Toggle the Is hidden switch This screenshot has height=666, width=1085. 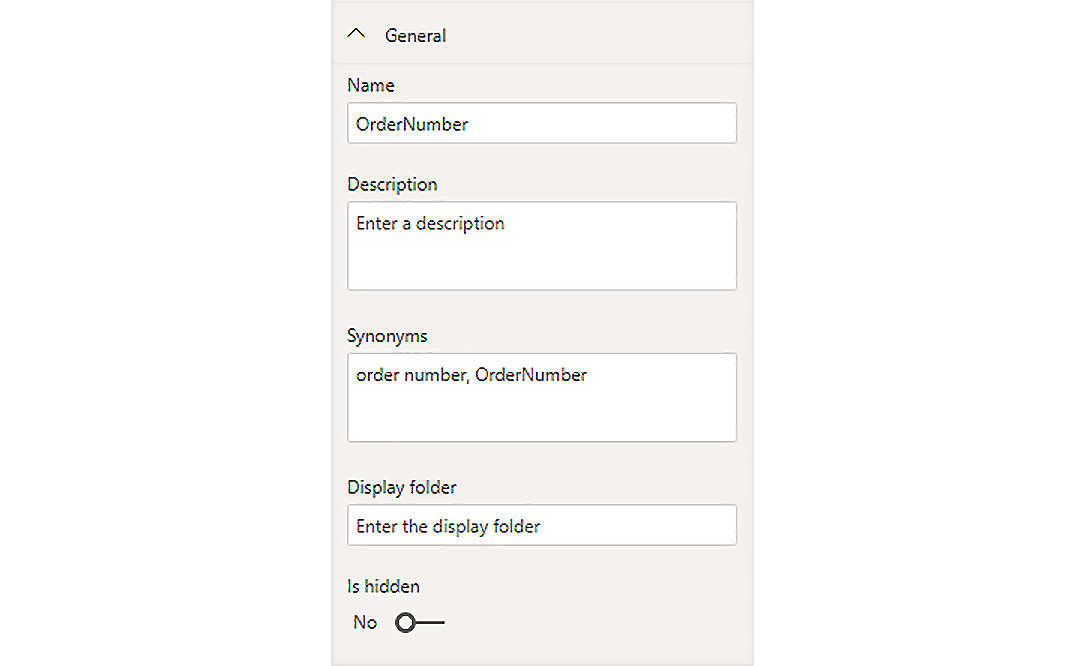(x=419, y=623)
